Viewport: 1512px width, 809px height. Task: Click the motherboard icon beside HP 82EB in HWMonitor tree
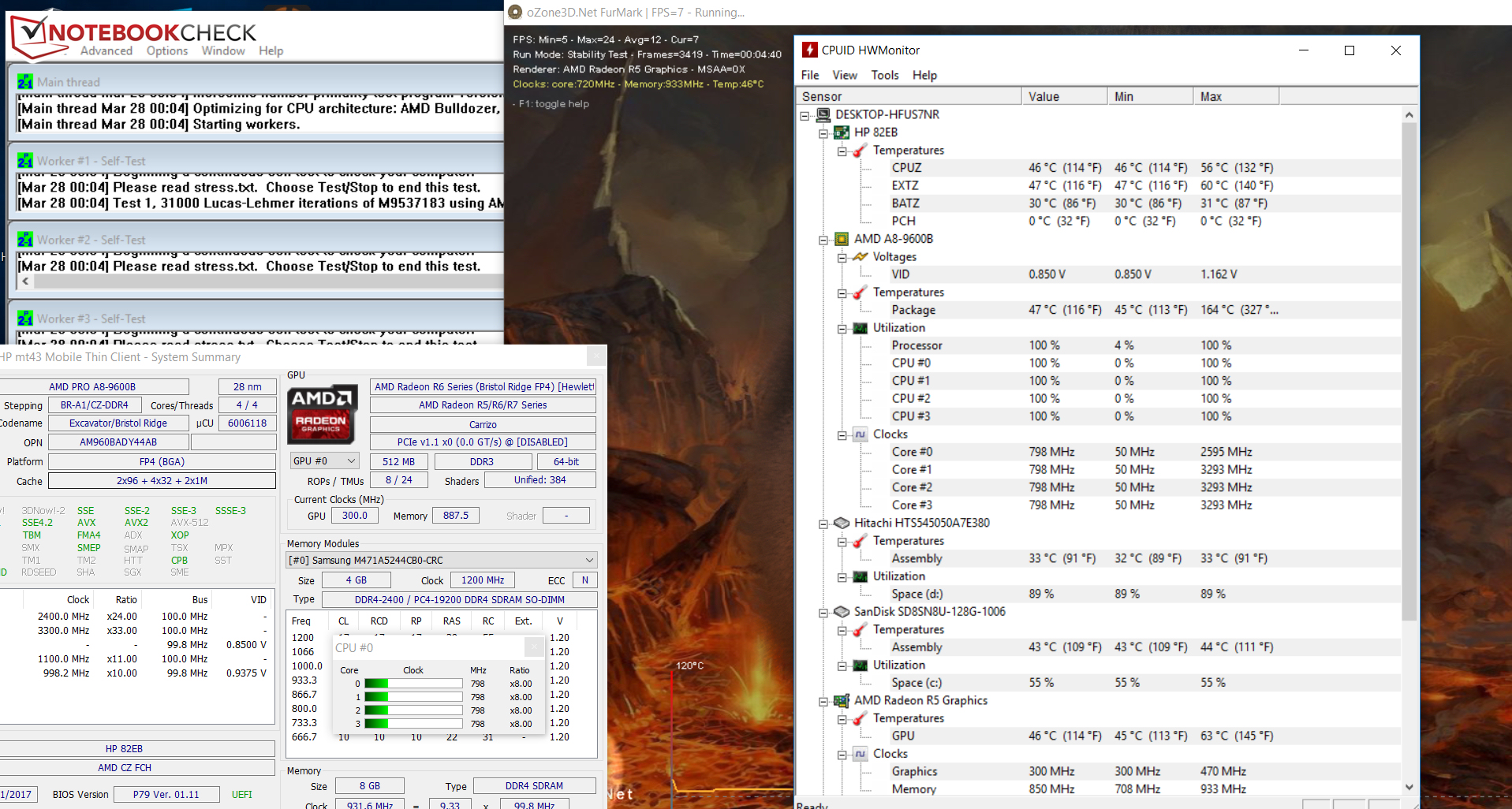[842, 132]
